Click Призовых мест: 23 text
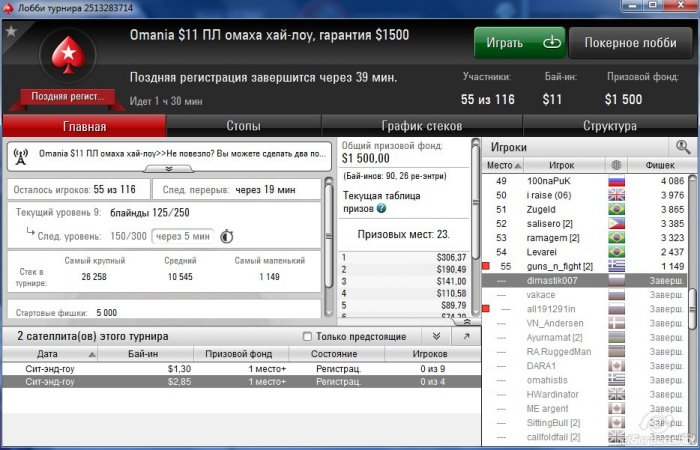 point(404,234)
